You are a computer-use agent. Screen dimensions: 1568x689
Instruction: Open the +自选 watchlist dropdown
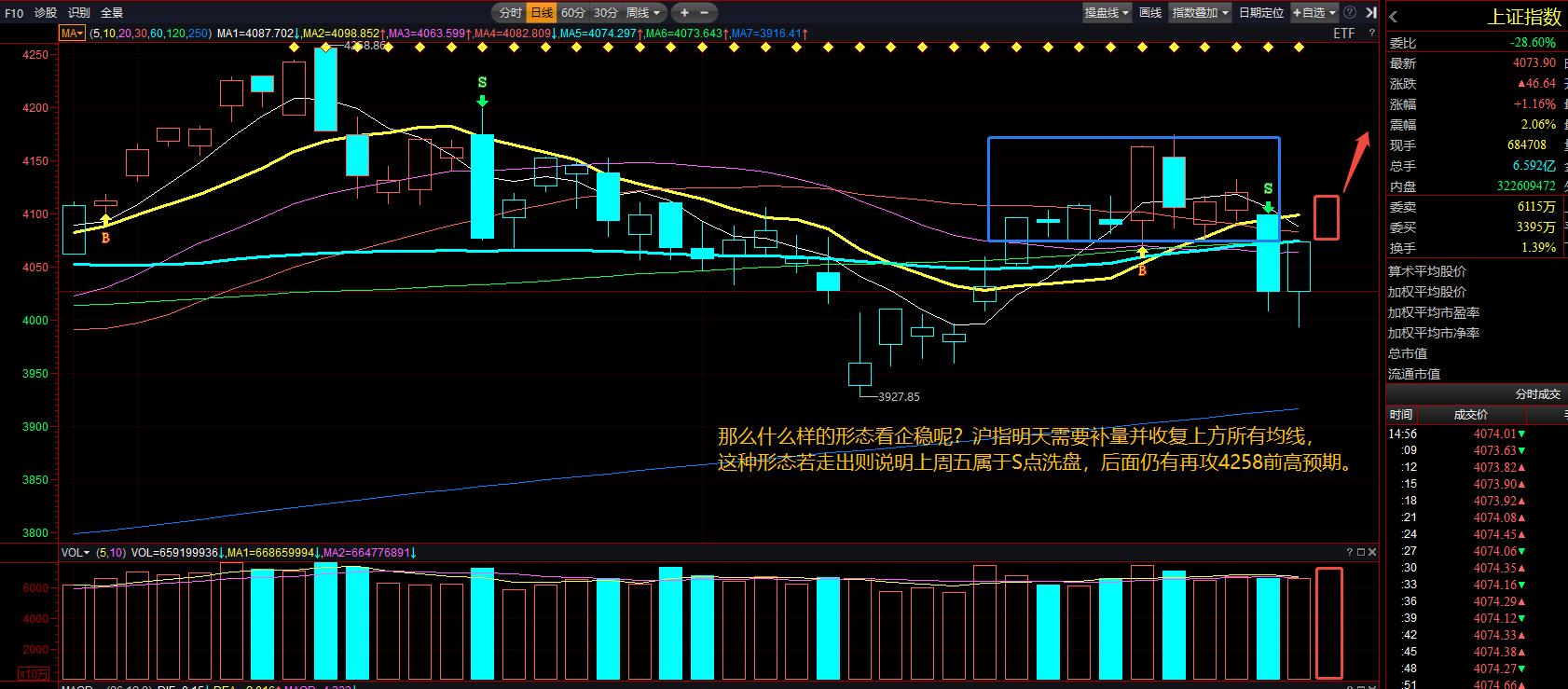1314,13
